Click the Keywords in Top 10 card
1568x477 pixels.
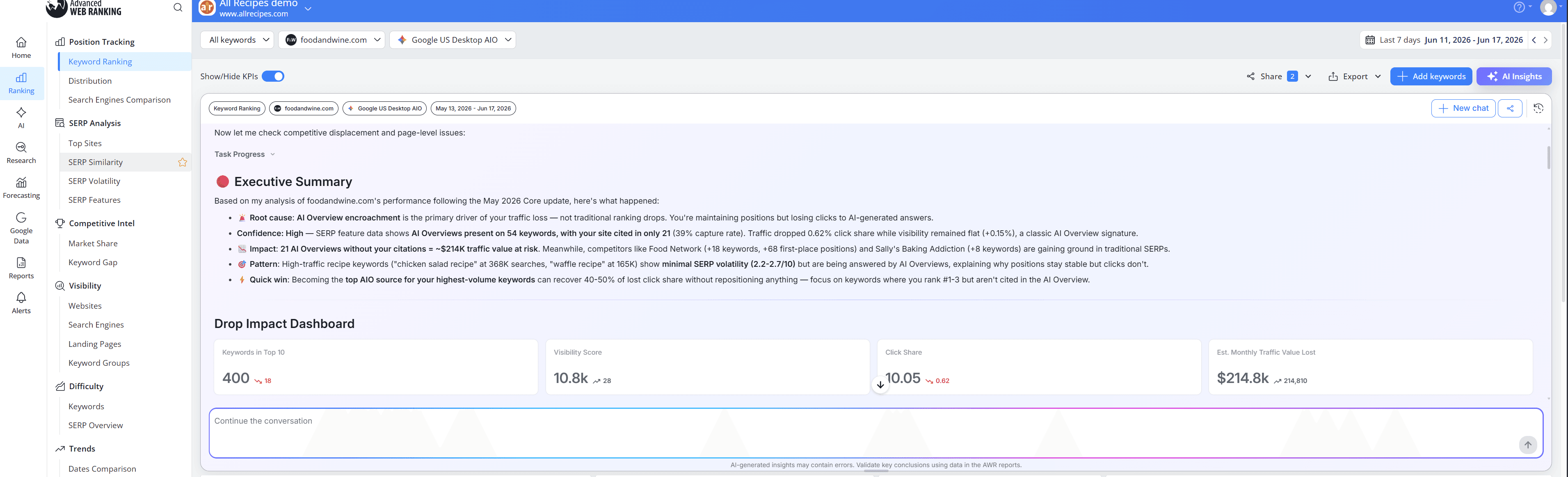375,367
